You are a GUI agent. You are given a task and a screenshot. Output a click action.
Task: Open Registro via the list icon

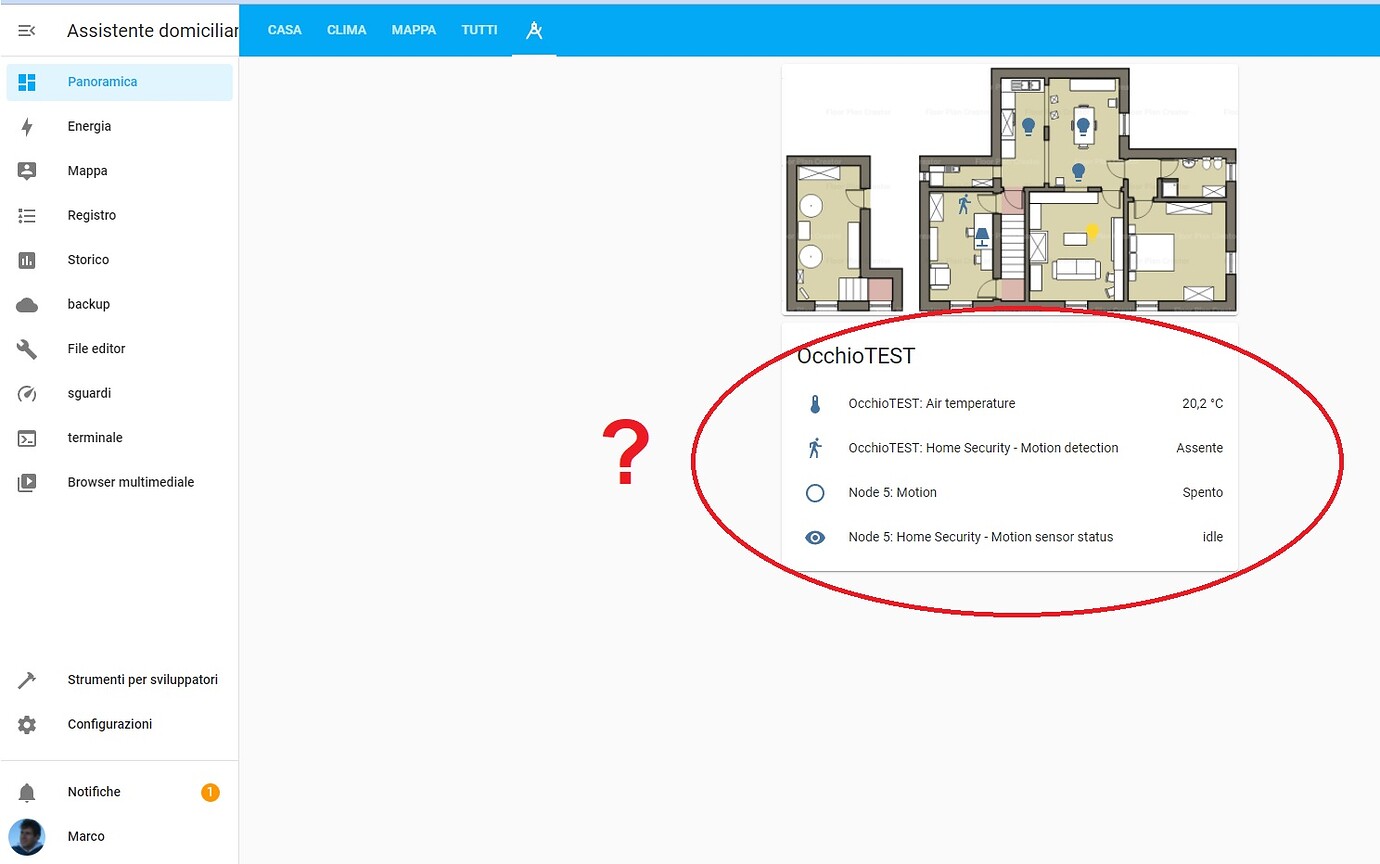tap(27, 215)
